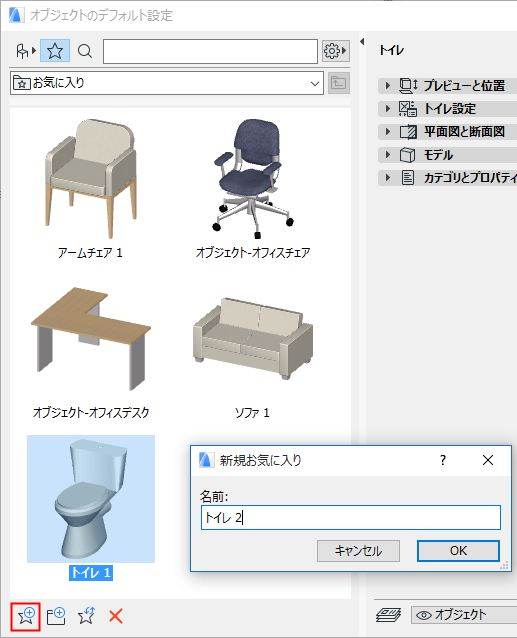Click the folder-up navigation button
517x638 pixels.
tap(338, 83)
